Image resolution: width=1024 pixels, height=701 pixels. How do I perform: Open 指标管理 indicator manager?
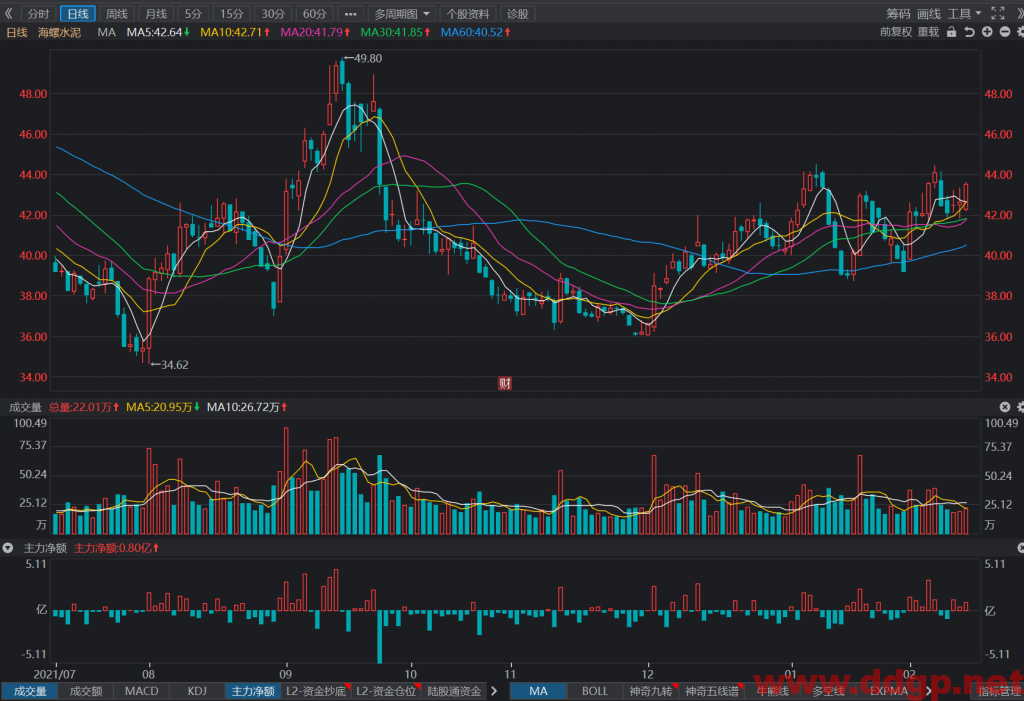coord(999,691)
